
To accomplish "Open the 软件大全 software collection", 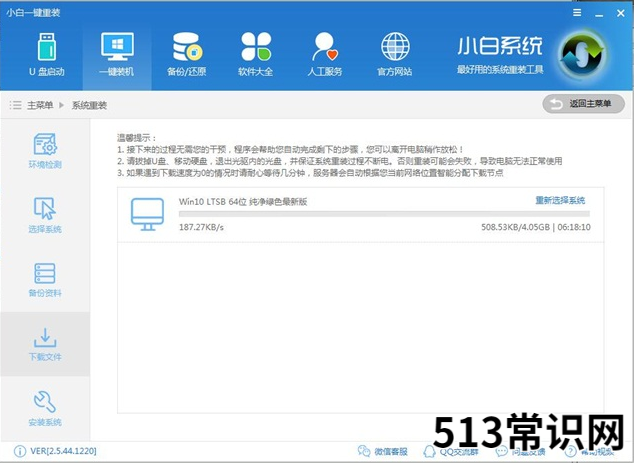I will pyautogui.click(x=256, y=55).
